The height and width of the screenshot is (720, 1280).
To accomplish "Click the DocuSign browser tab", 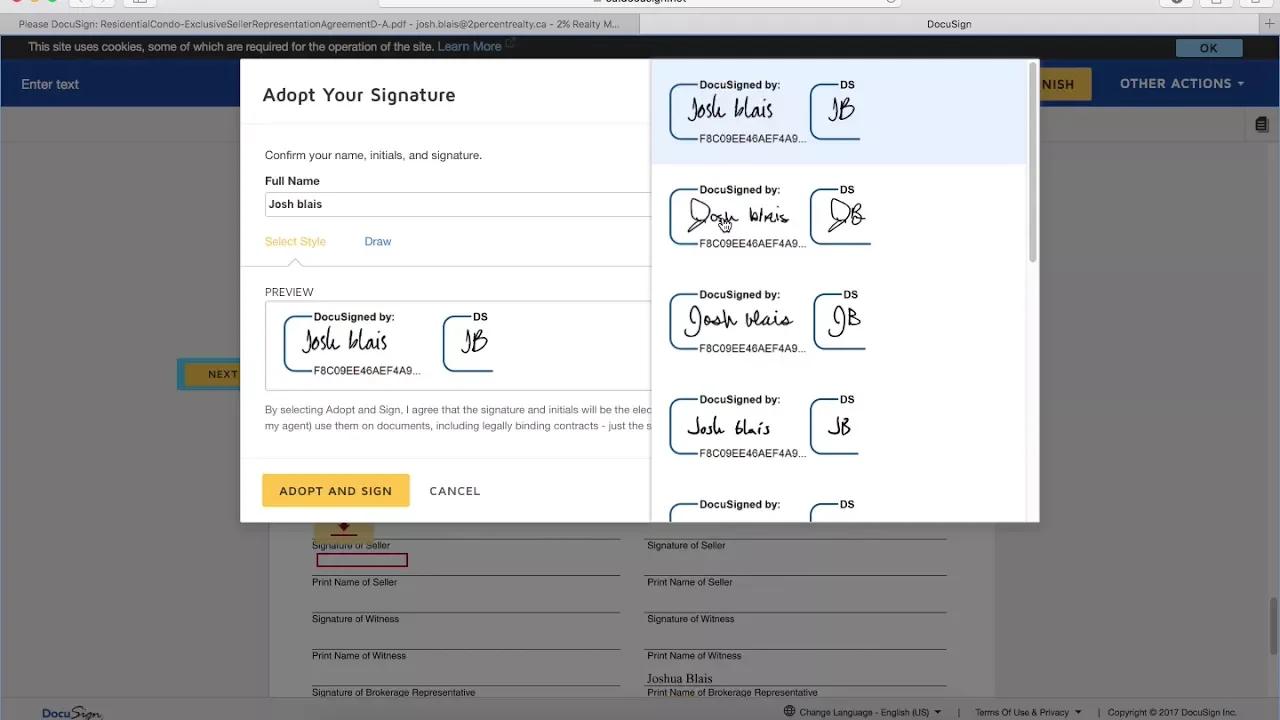I will pyautogui.click(x=948, y=23).
